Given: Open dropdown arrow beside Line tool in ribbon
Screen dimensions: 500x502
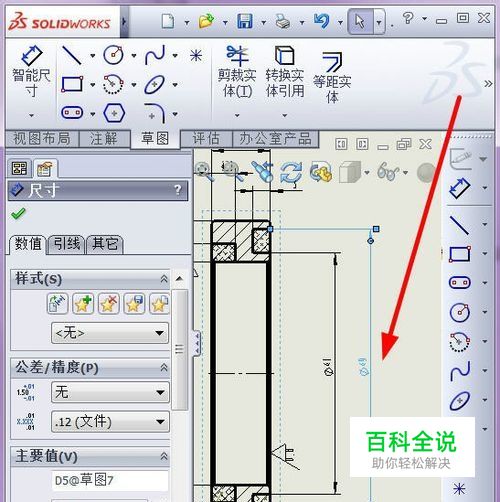Looking at the screenshot, I should pyautogui.click(x=92, y=56).
